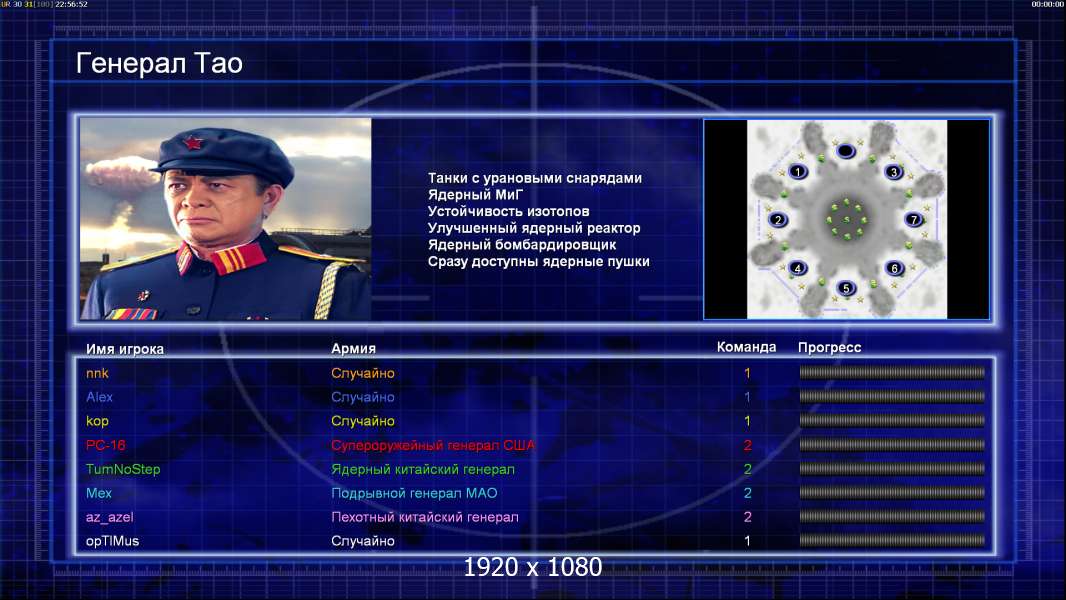Click the 'Команда' column header
The width and height of the screenshot is (1066, 600).
click(746, 347)
